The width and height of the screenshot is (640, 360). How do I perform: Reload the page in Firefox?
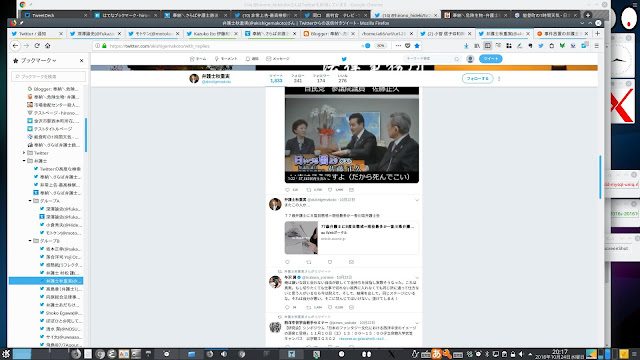pos(37,46)
